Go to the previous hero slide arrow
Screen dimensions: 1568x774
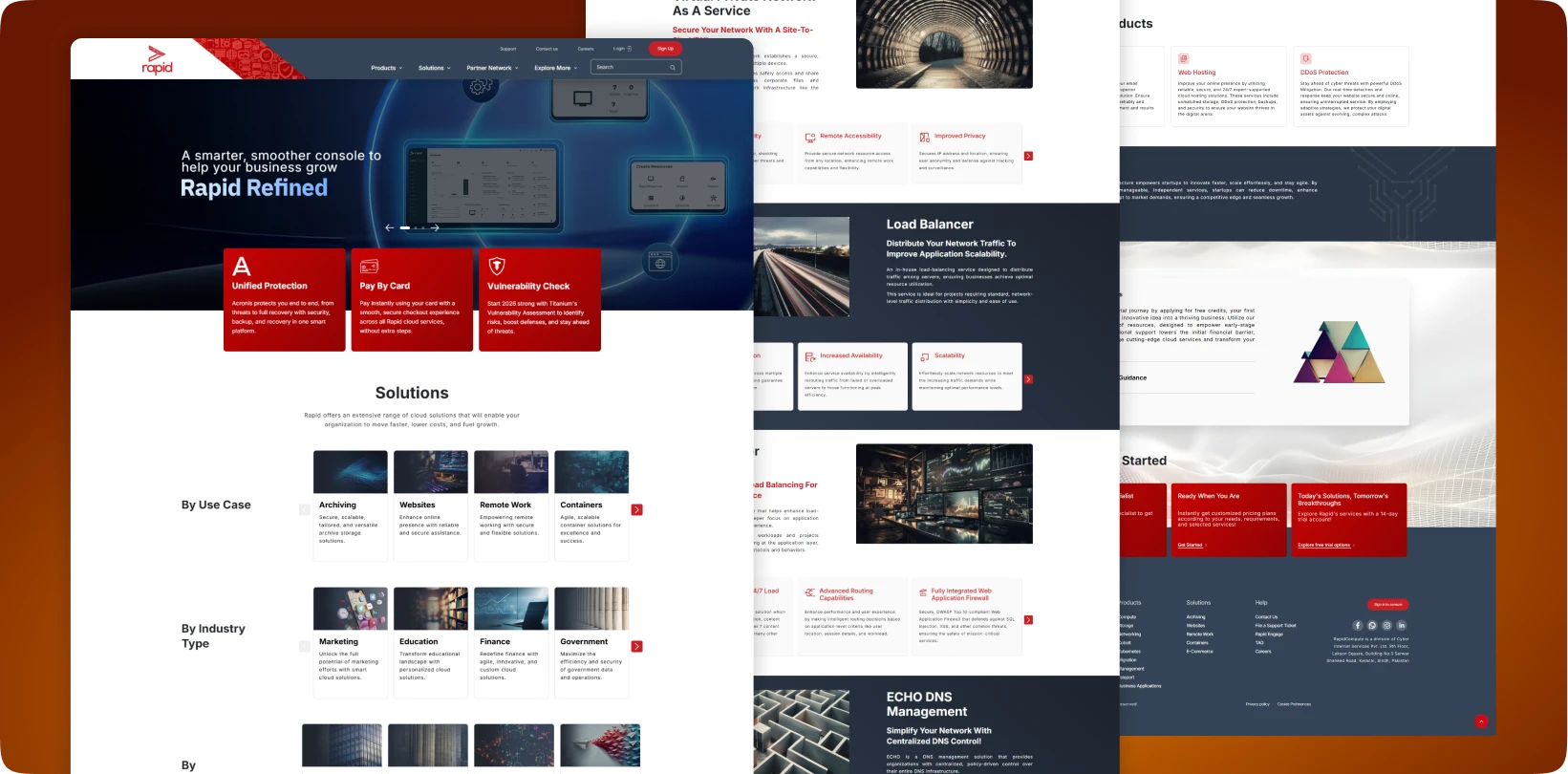[x=389, y=228]
